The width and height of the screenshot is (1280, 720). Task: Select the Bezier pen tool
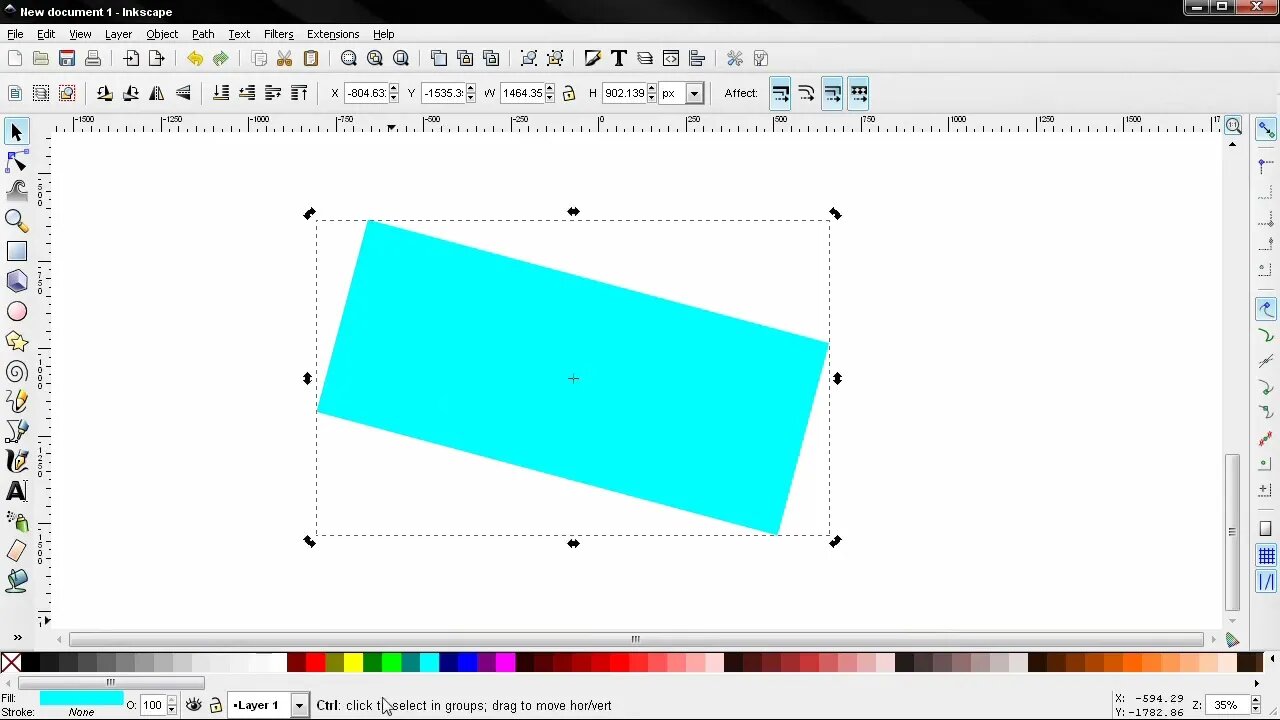(16, 431)
